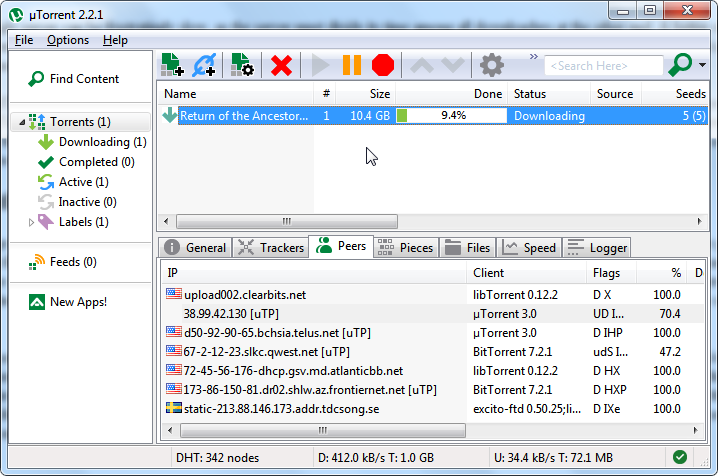Select Return of the Ancestor torrent row

click(x=433, y=115)
